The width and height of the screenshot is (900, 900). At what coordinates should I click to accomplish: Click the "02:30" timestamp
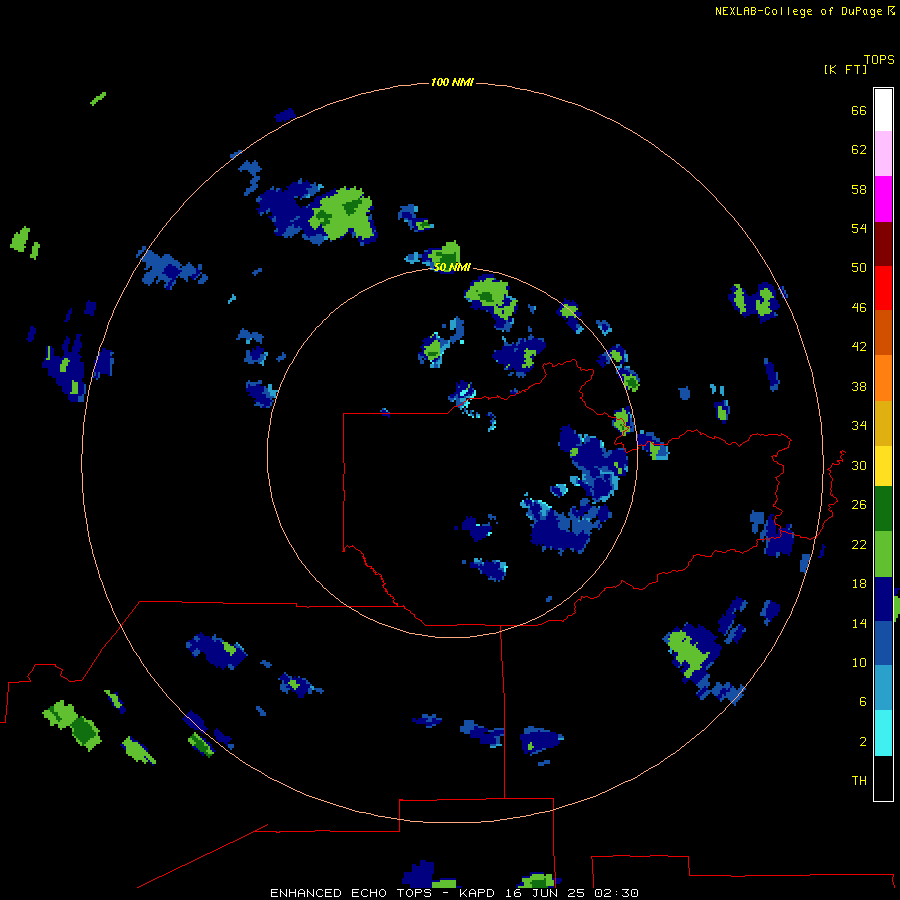coord(617,893)
